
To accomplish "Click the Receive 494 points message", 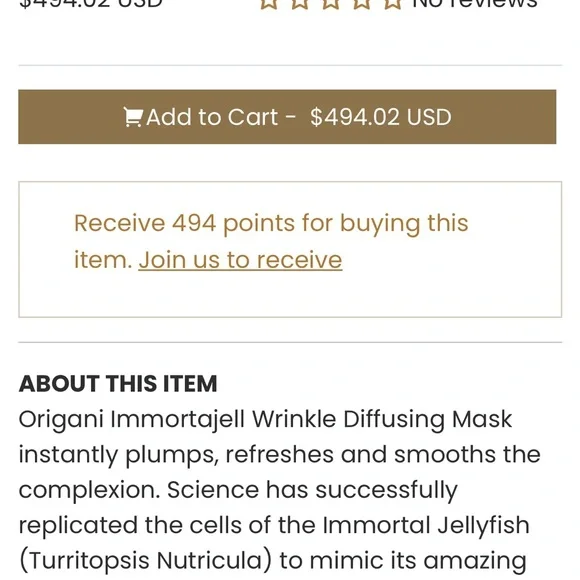I will (271, 223).
